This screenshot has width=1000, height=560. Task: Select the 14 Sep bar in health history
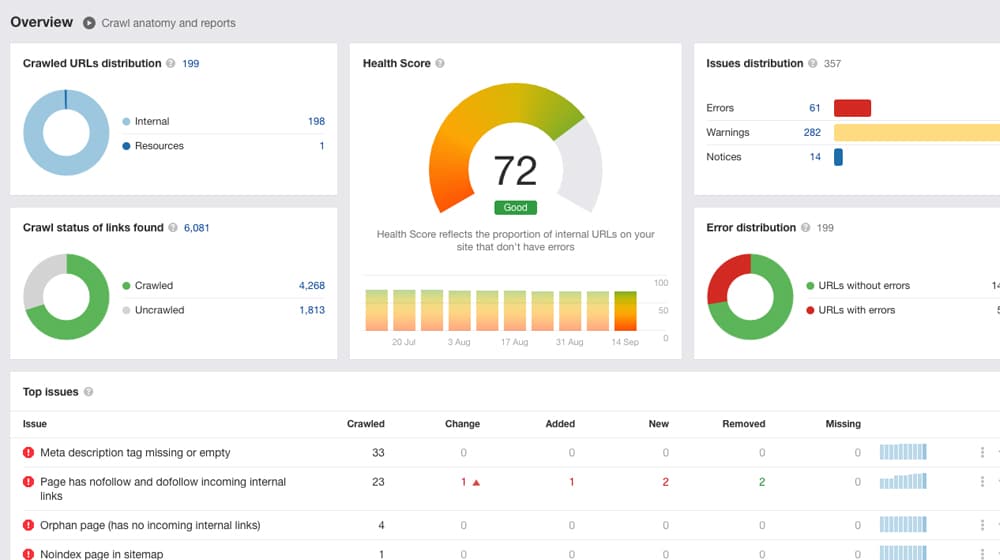point(625,311)
